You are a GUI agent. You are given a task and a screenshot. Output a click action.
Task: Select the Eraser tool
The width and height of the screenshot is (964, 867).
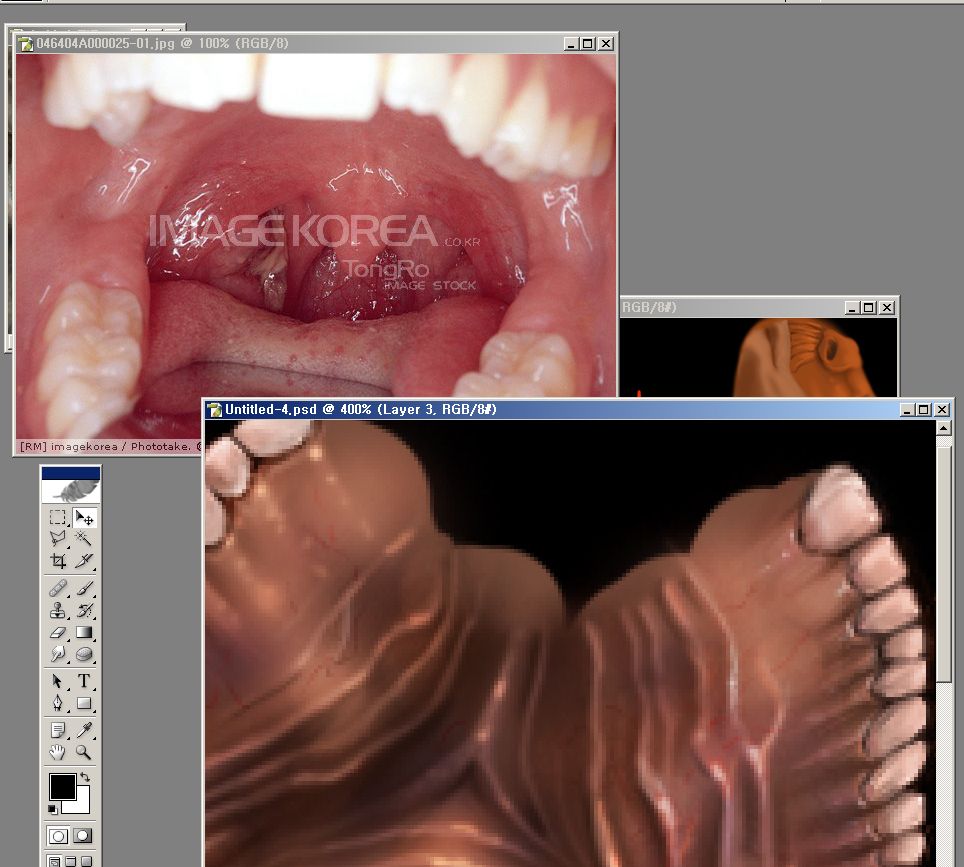[58, 632]
